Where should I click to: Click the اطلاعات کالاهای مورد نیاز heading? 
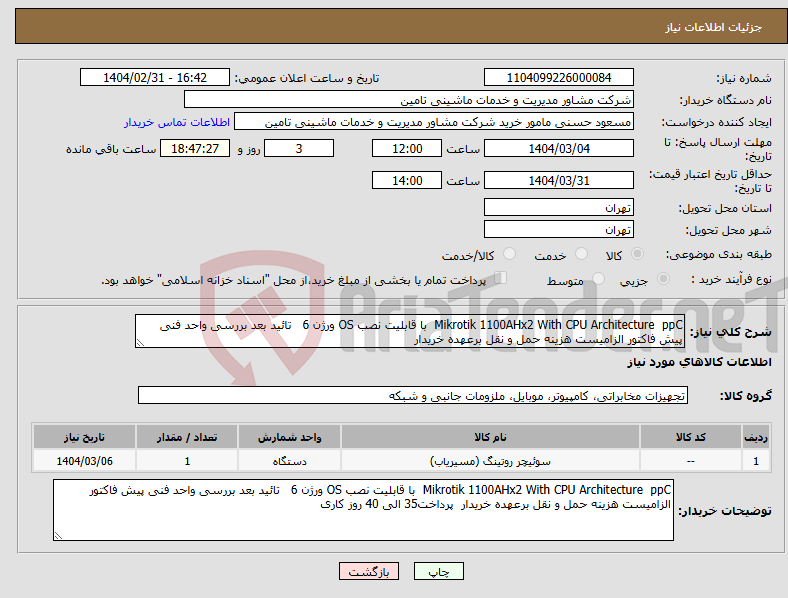(x=699, y=362)
